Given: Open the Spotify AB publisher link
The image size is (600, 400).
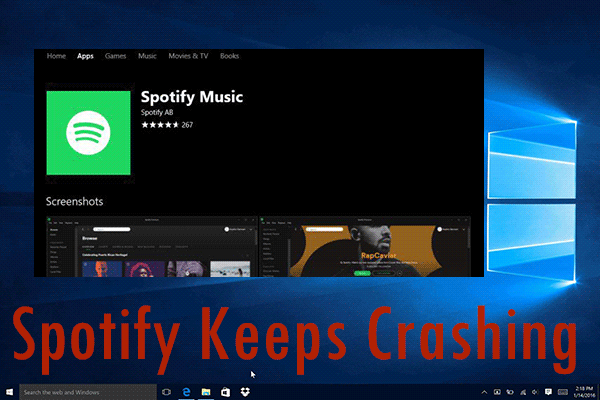Looking at the screenshot, I should 157,112.
